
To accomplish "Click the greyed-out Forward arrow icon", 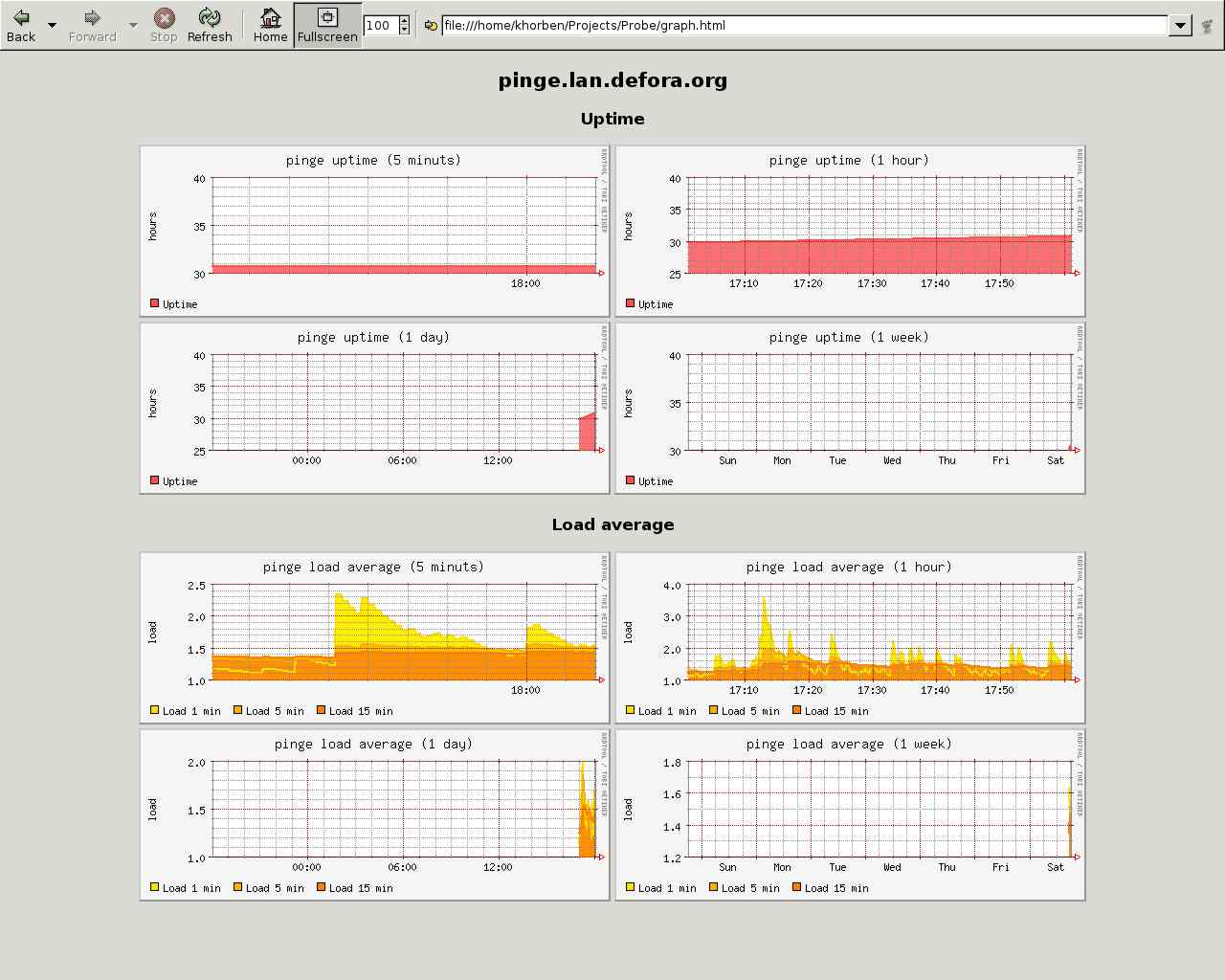I will tap(92, 18).
